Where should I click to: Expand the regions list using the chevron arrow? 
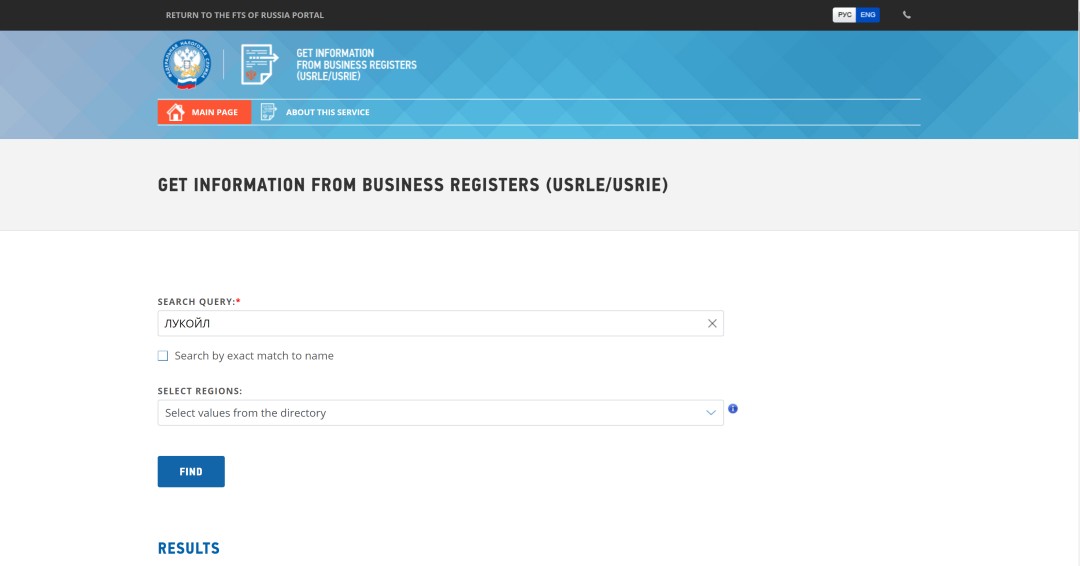coord(711,413)
